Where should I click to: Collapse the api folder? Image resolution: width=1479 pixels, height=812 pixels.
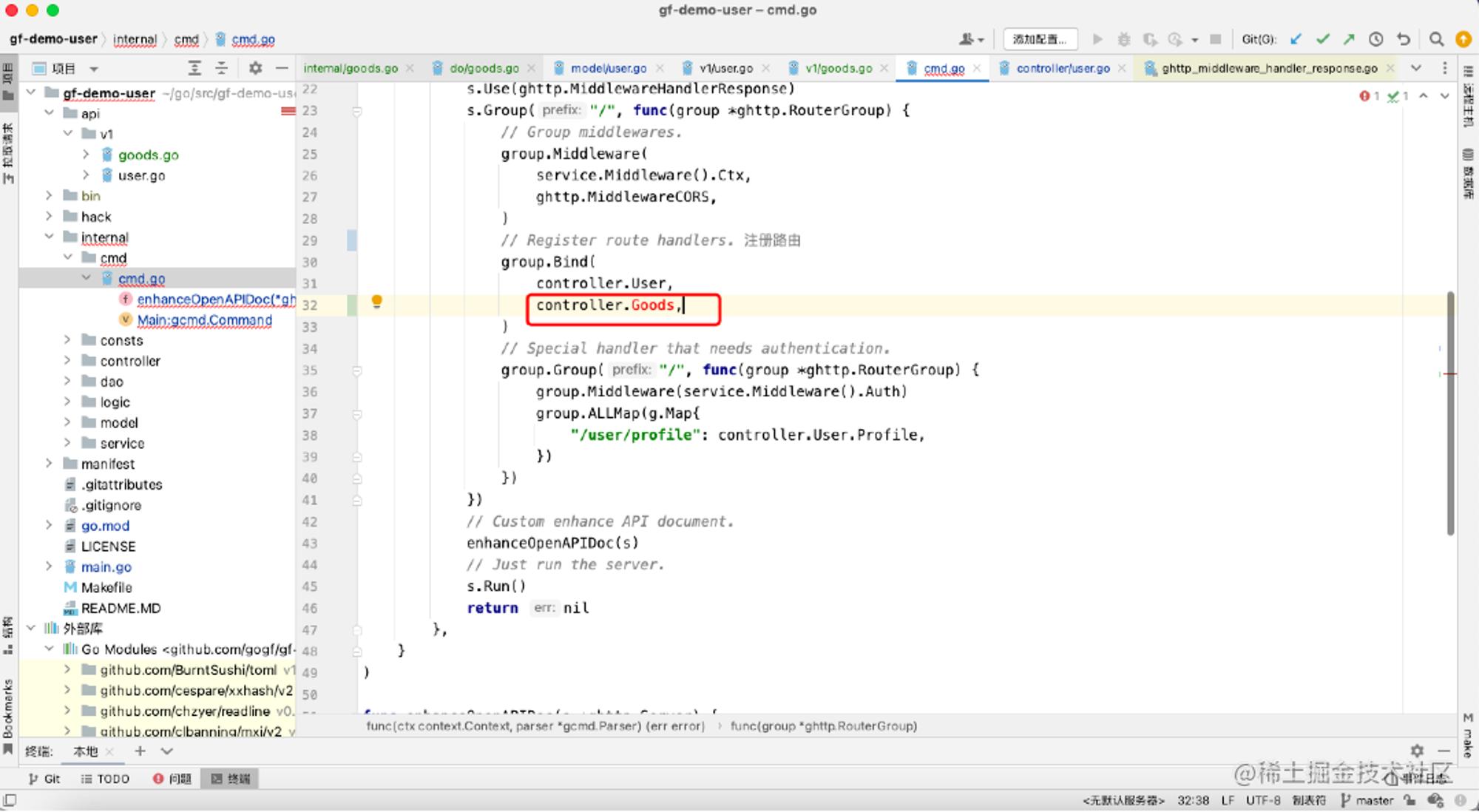click(x=50, y=113)
